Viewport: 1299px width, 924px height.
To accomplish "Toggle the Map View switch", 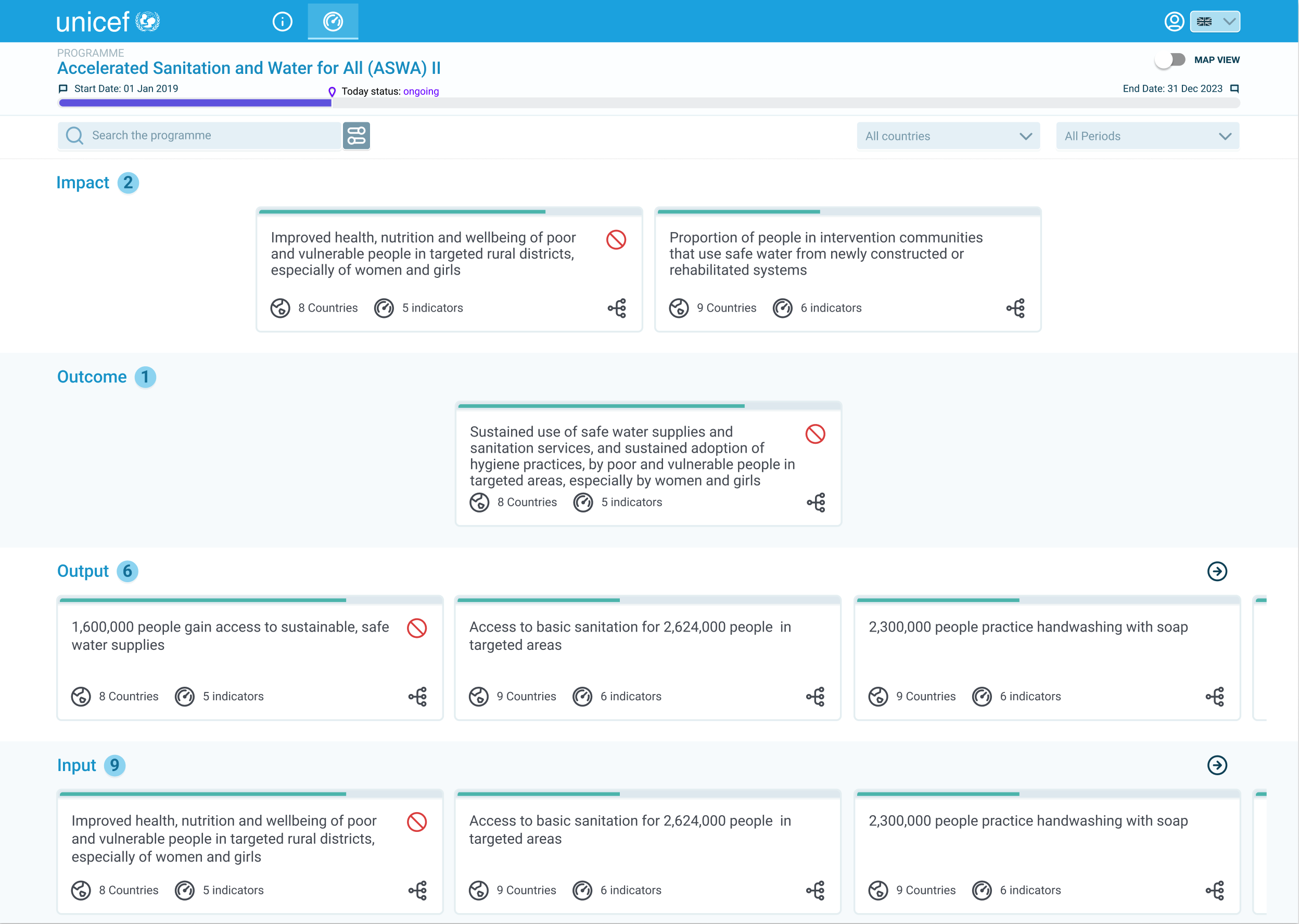I will pos(1170,60).
